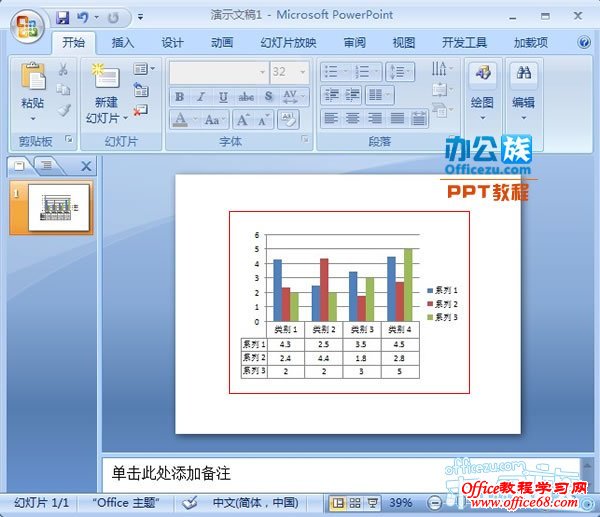Toggle italic formatting

tap(201, 97)
